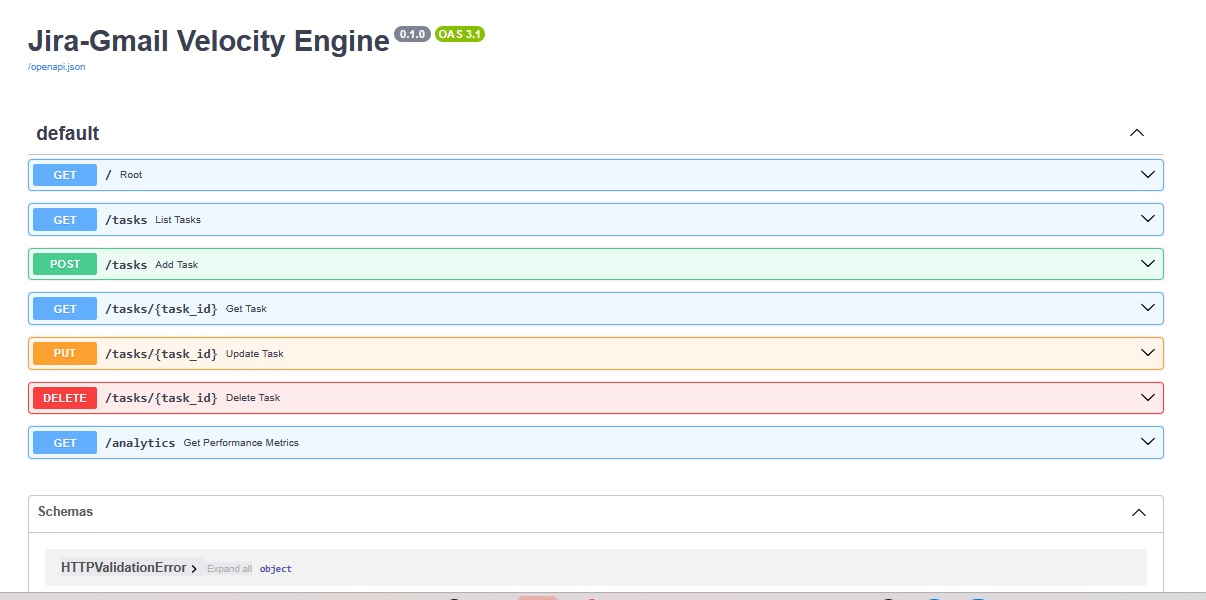Expand the Update Task endpoint row
This screenshot has height=600, width=1206.
1146,352
